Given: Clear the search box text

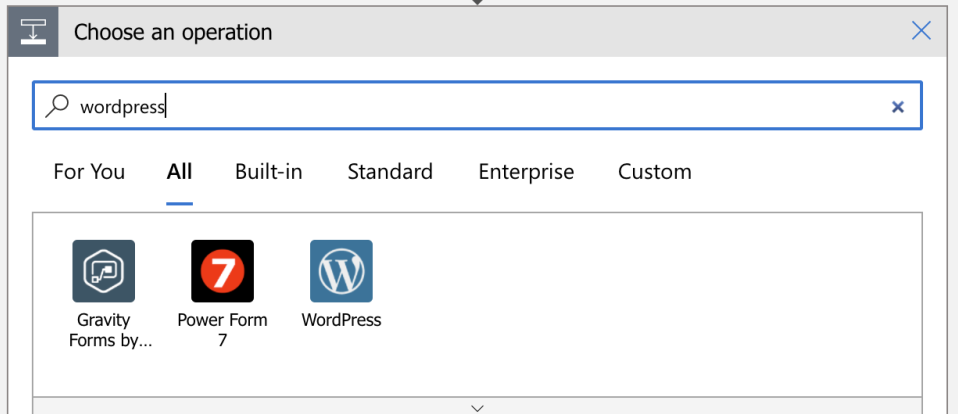Looking at the screenshot, I should (898, 107).
